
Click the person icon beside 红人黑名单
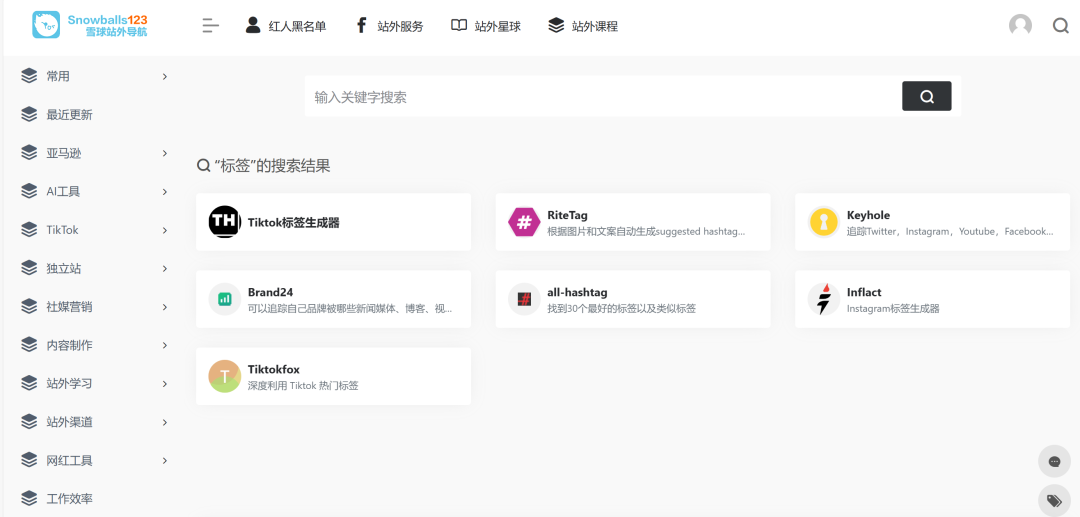point(253,25)
